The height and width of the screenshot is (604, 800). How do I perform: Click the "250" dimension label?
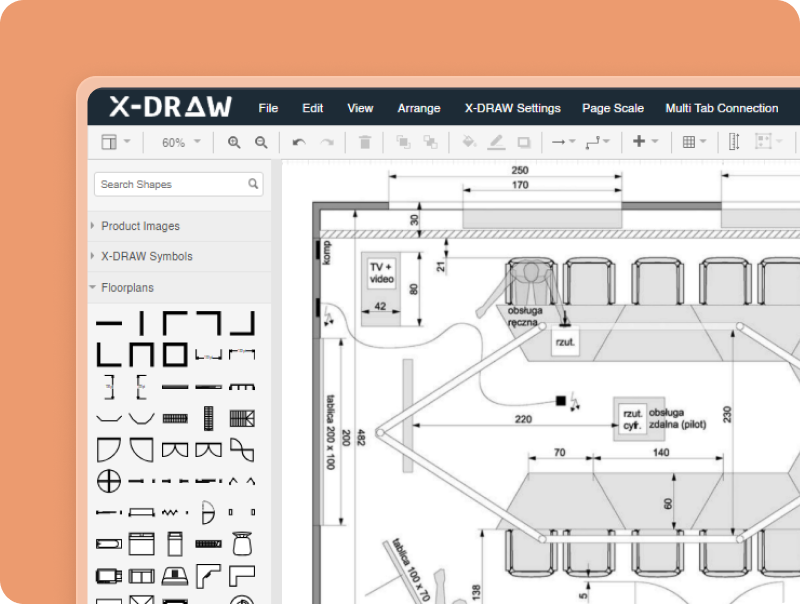click(519, 170)
